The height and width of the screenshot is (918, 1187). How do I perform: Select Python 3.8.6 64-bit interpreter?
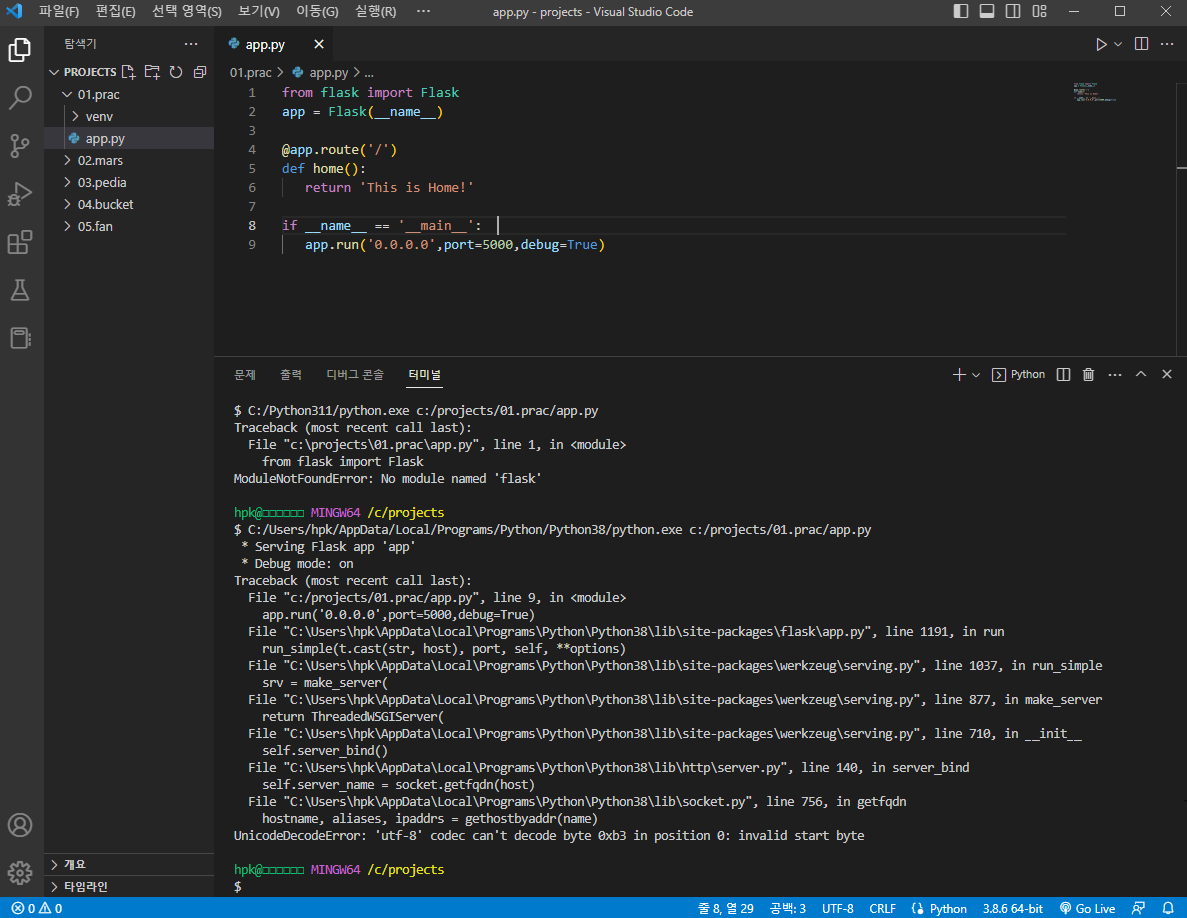[x=1013, y=908]
